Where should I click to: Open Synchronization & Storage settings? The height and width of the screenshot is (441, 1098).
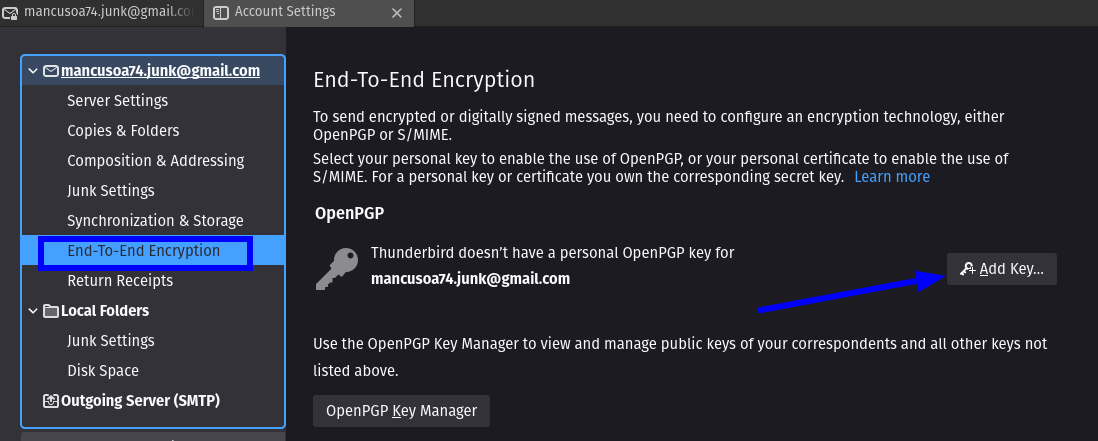coord(155,221)
